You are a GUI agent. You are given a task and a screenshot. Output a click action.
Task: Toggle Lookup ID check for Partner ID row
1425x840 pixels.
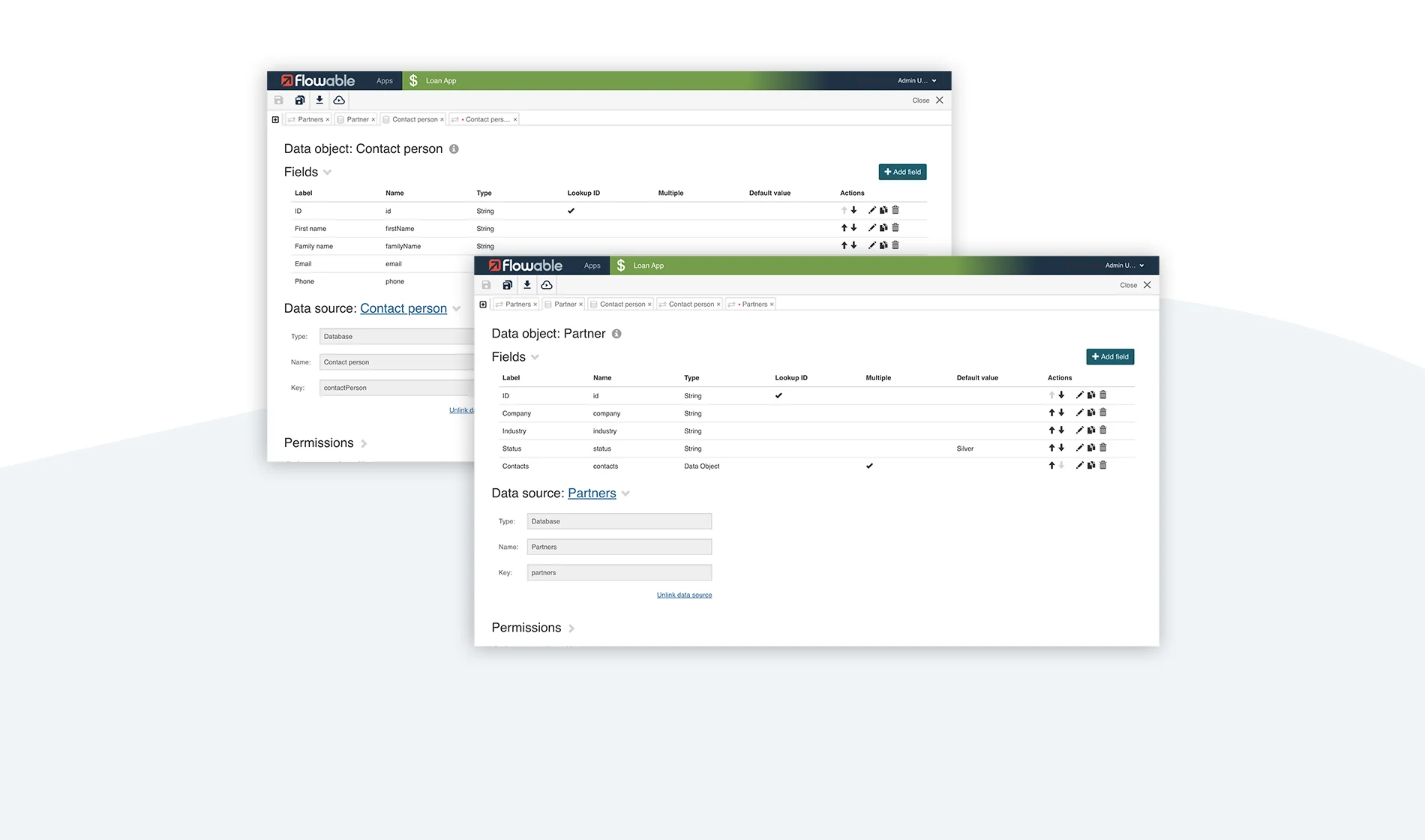click(x=778, y=396)
